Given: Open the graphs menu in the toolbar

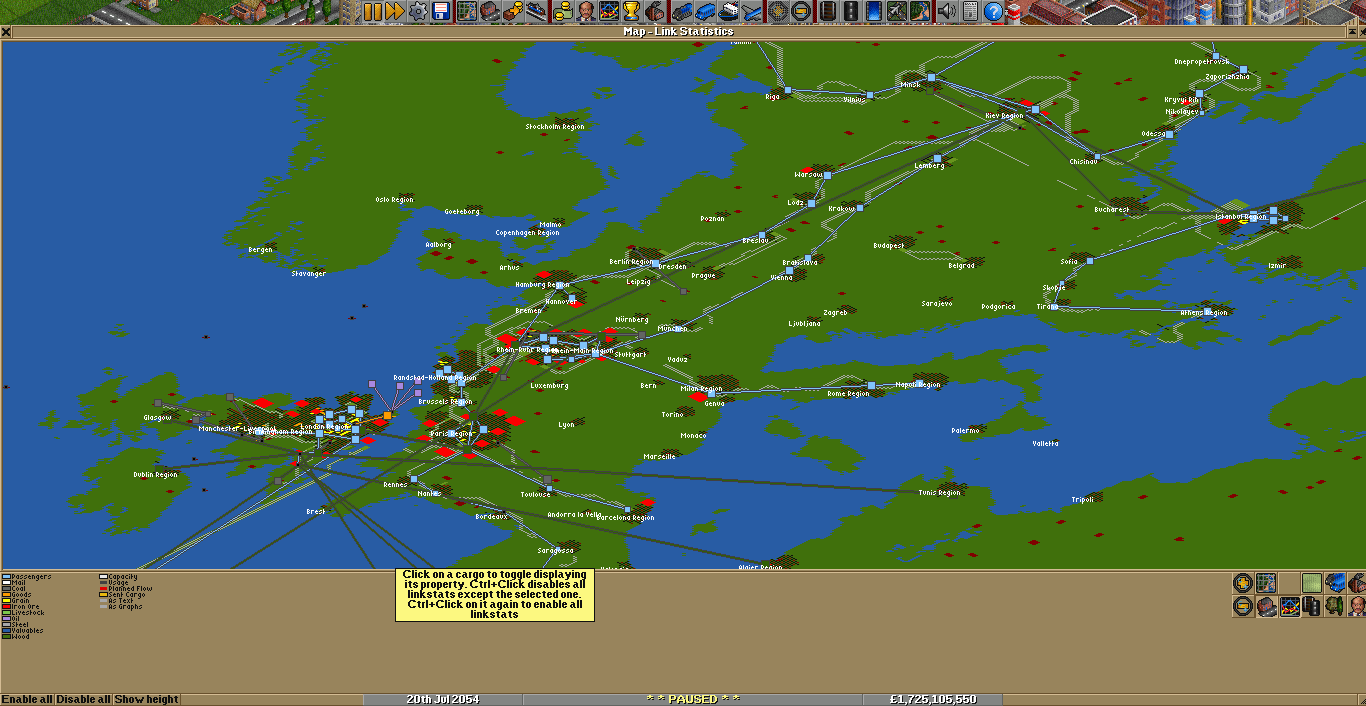Looking at the screenshot, I should pyautogui.click(x=607, y=11).
